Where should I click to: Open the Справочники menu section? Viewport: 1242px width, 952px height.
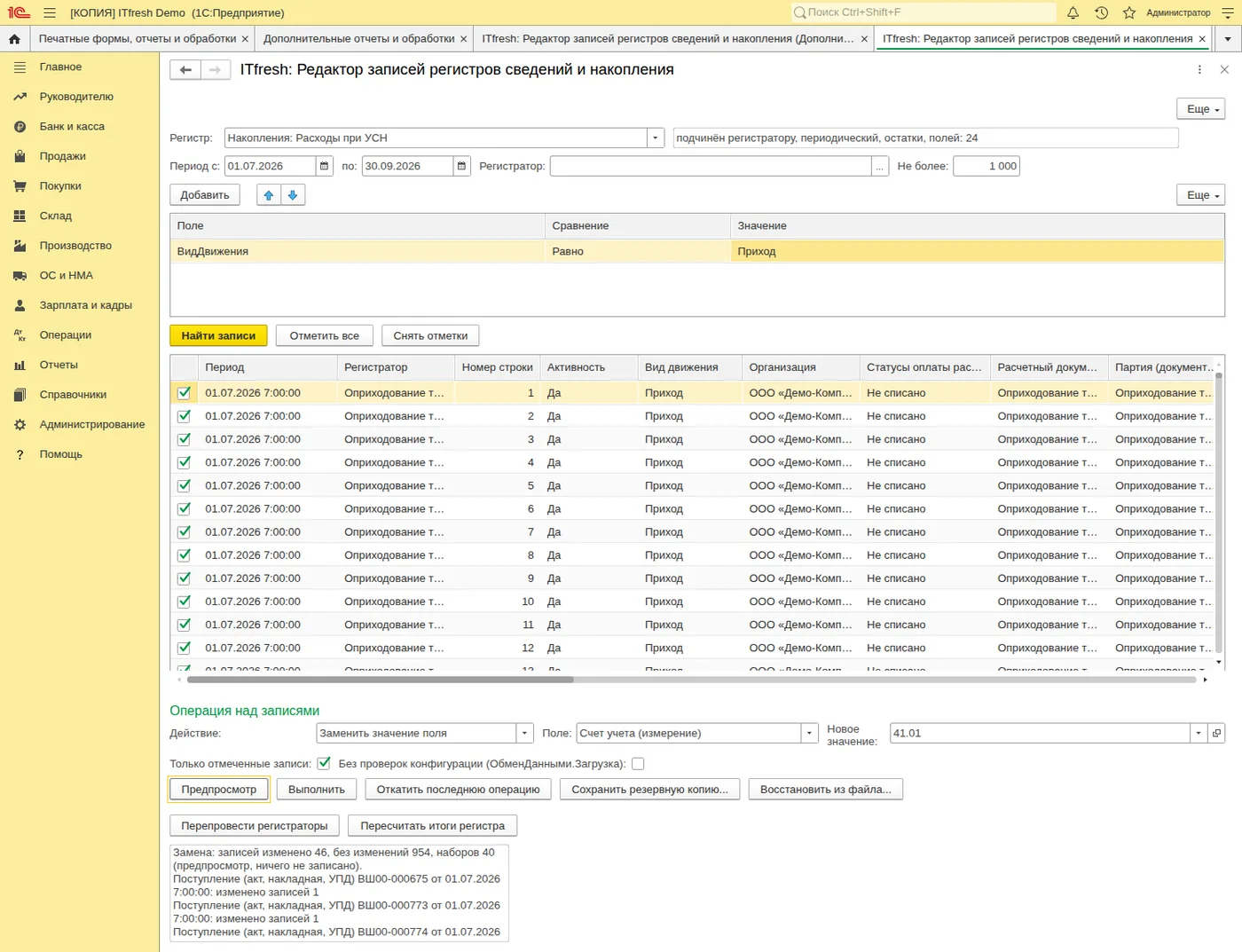tap(73, 395)
